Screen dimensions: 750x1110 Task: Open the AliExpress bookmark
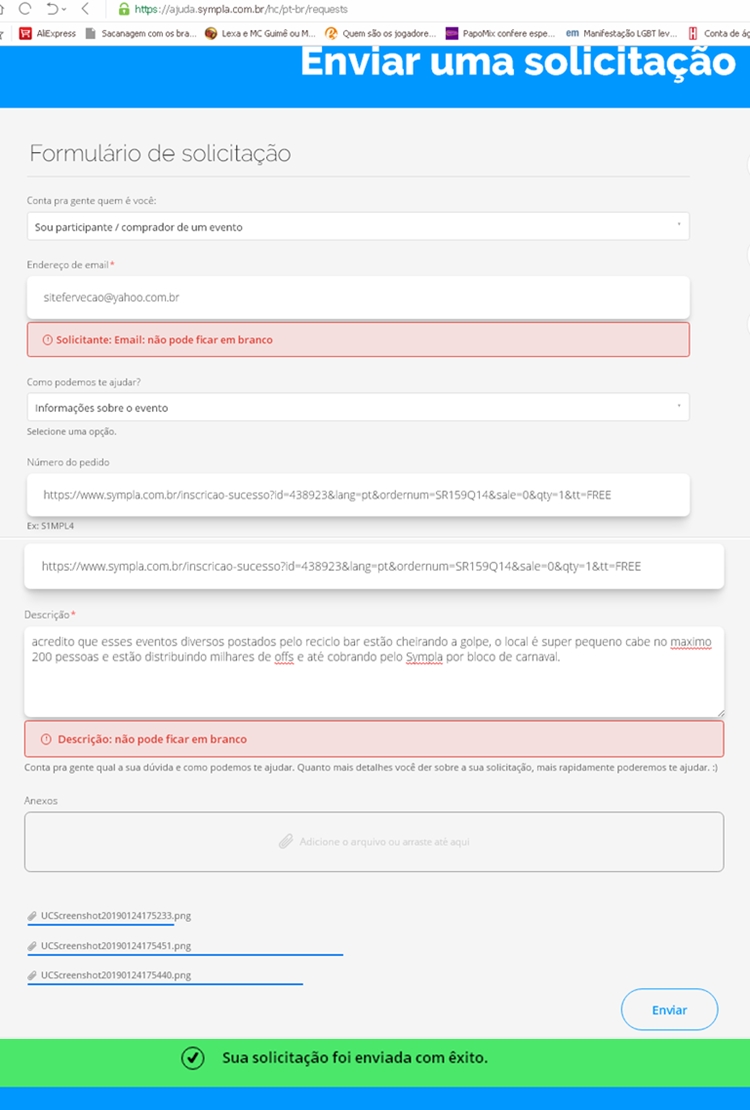[x=48, y=33]
